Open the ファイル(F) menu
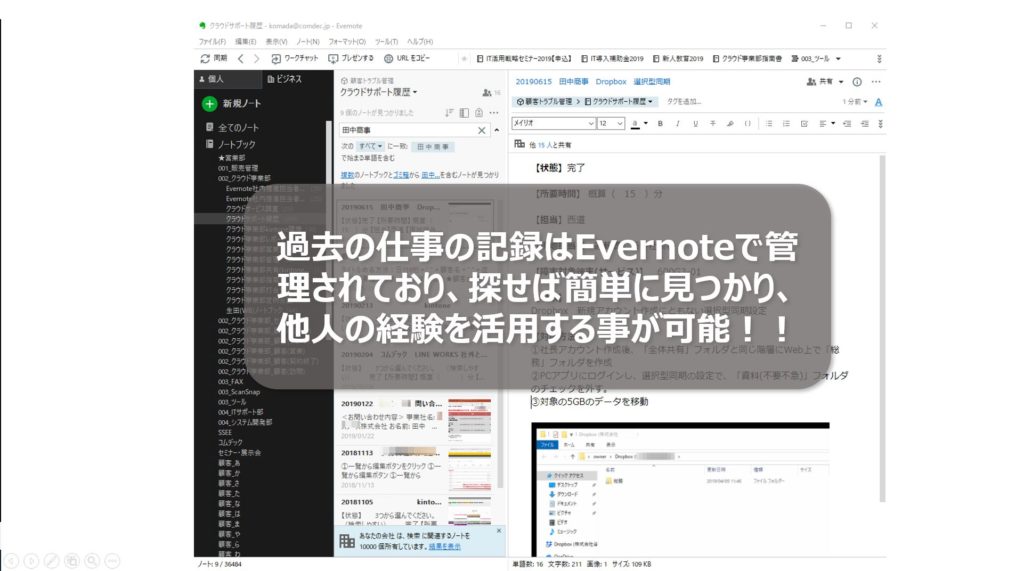 (212, 41)
